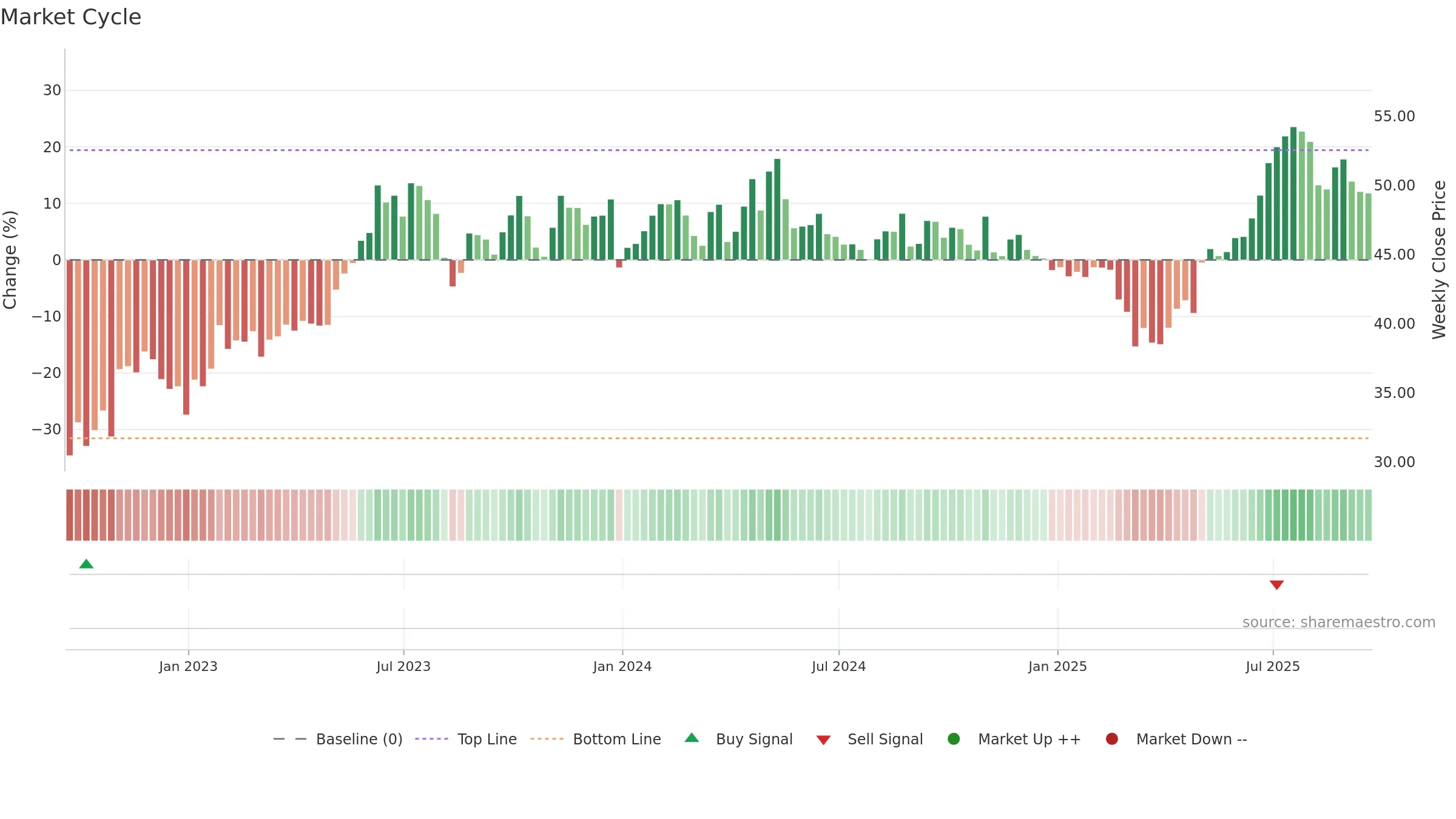Click the Jul 2023 axis label

[403, 666]
